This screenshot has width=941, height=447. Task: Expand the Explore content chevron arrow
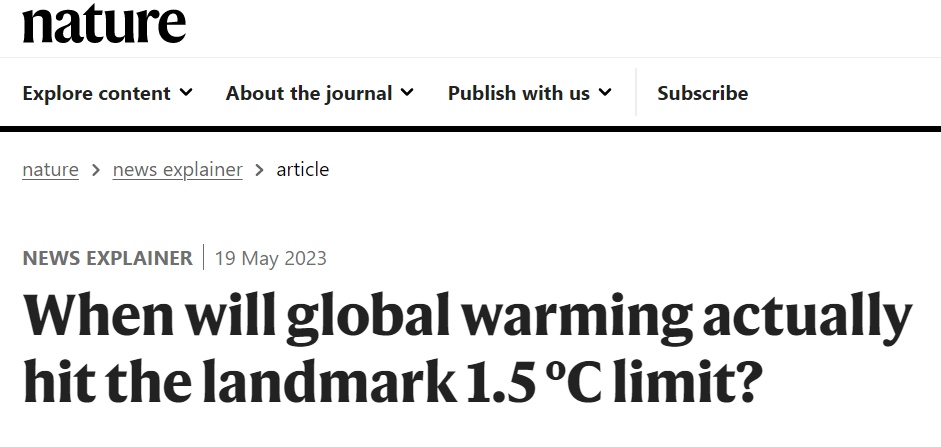click(x=186, y=92)
